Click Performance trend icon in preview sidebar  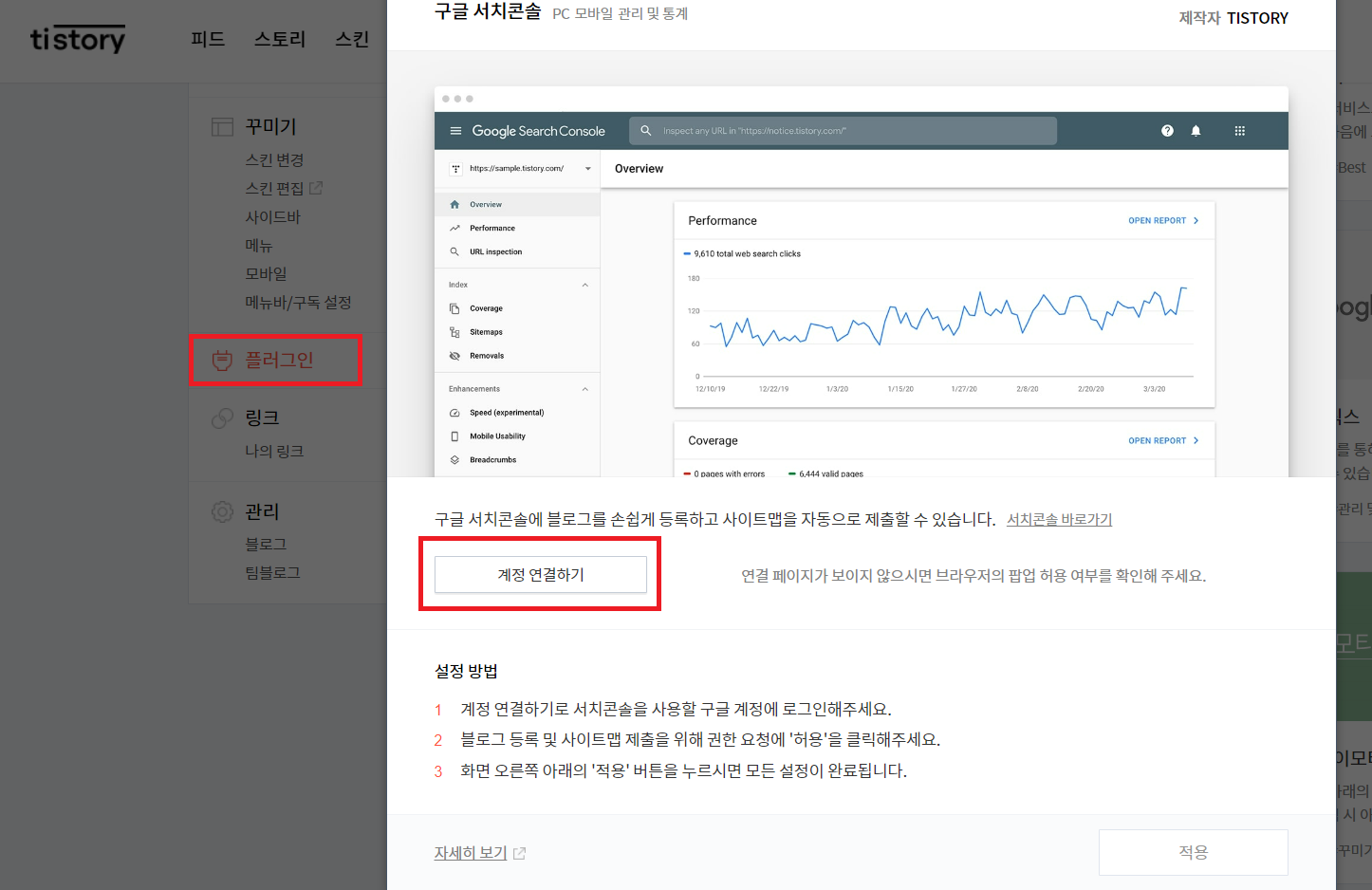[x=454, y=228]
